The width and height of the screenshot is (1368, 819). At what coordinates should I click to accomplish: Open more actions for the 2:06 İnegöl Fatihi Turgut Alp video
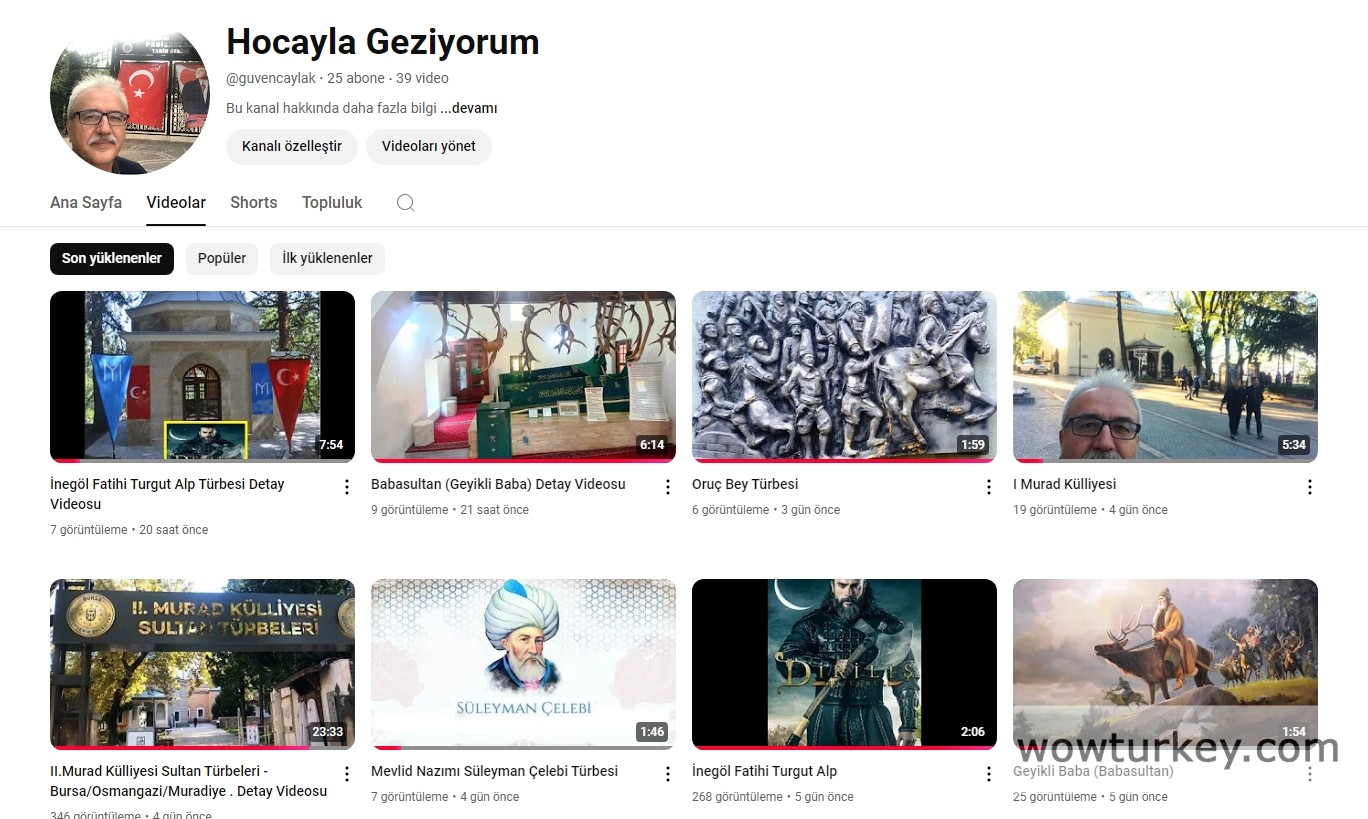pyautogui.click(x=989, y=774)
